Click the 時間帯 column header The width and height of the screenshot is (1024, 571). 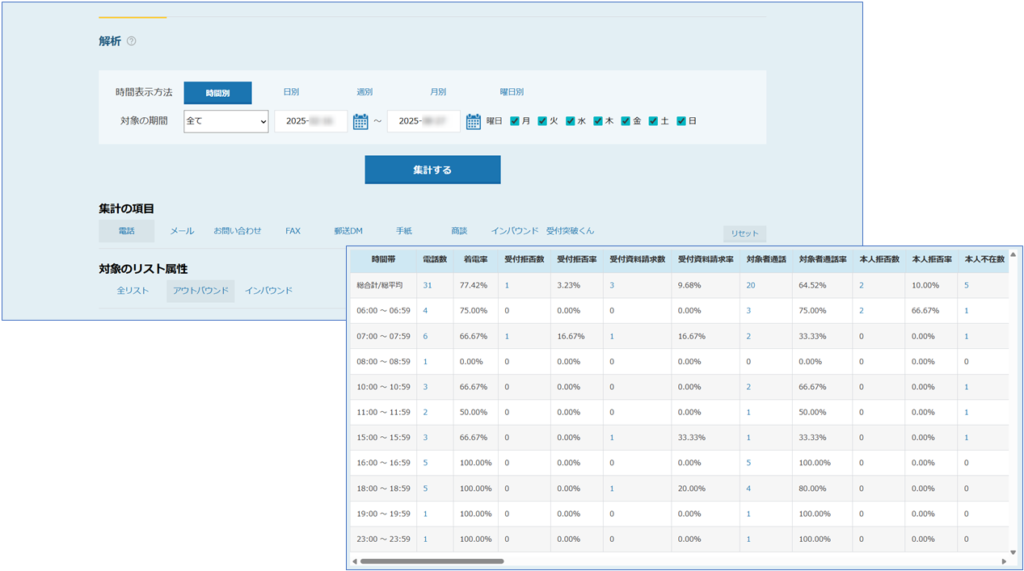383,259
